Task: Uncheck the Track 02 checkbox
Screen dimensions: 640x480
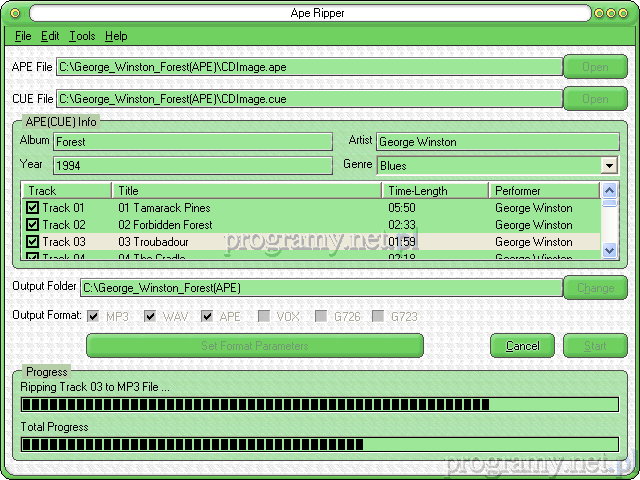Action: (32, 225)
